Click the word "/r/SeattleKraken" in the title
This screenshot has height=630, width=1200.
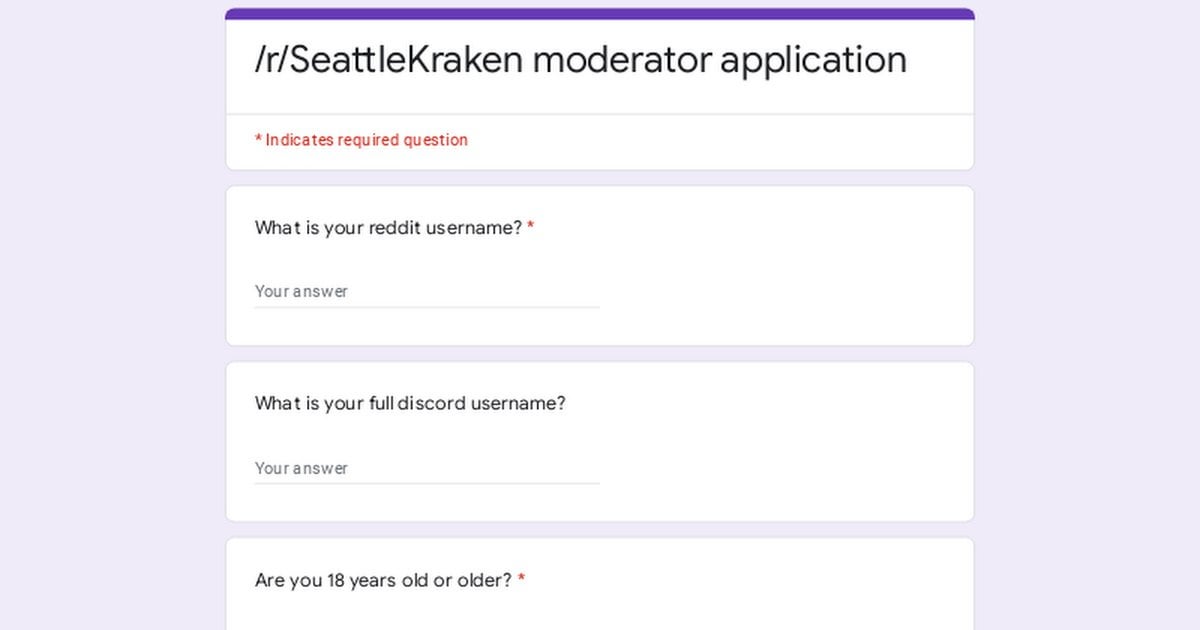point(388,60)
